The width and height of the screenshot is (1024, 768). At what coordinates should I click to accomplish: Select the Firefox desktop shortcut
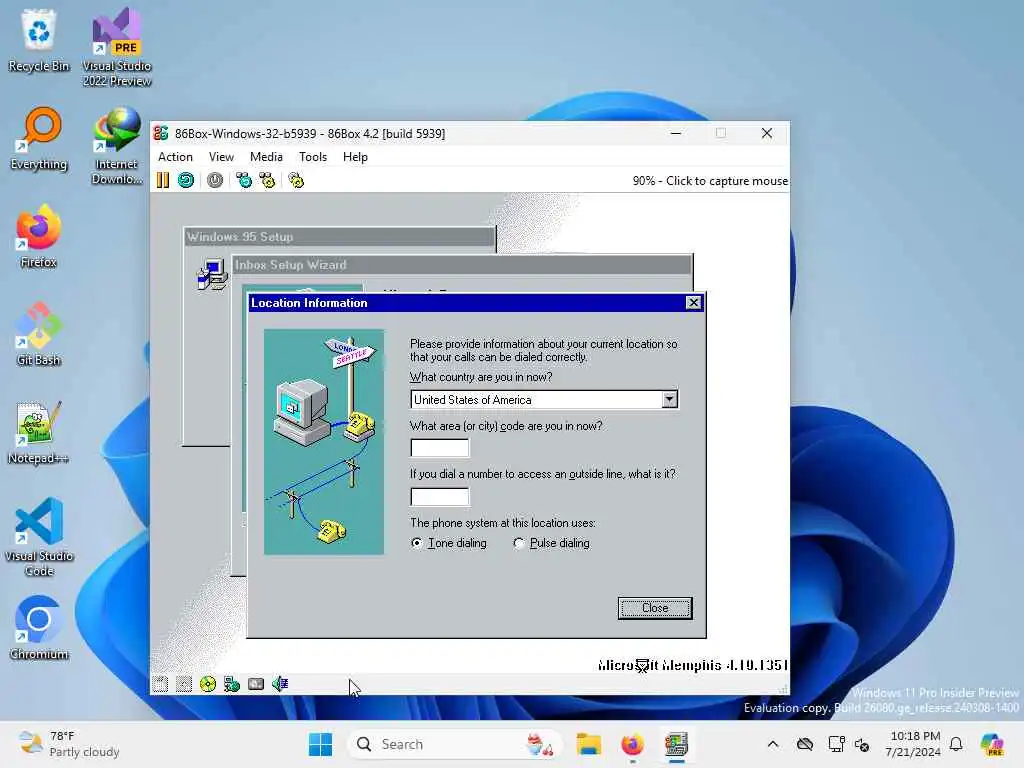39,236
